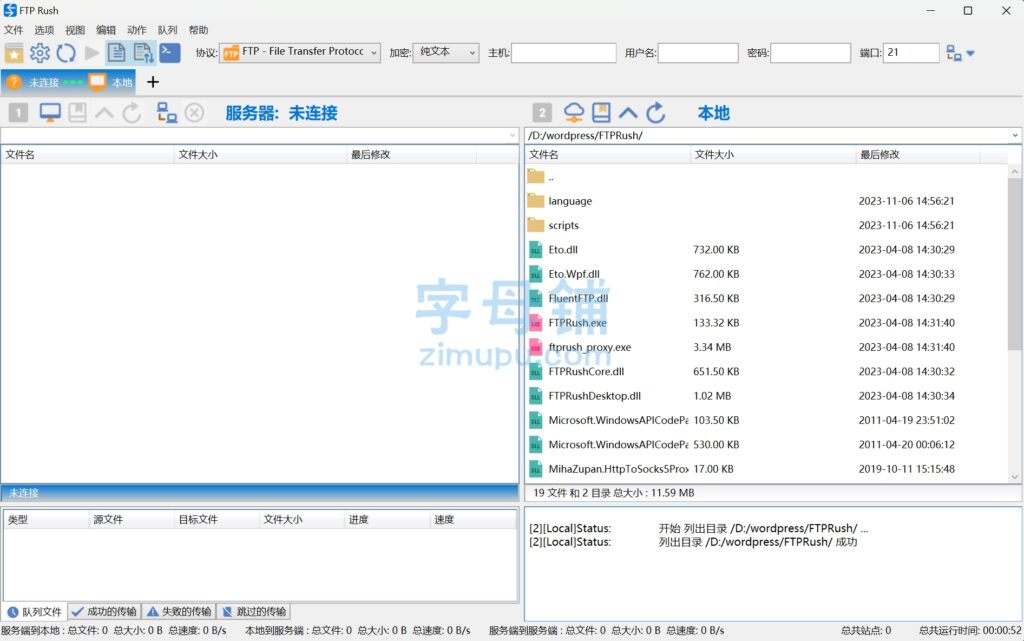Image resolution: width=1024 pixels, height=641 pixels.
Task: Refresh the local pane listing
Action: tap(655, 112)
